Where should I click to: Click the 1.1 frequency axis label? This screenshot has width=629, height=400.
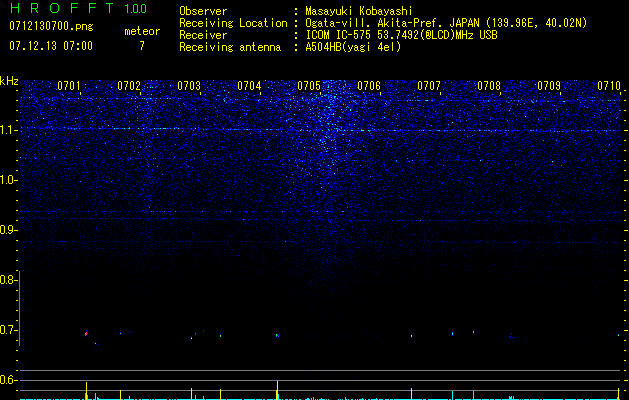(x=8, y=130)
